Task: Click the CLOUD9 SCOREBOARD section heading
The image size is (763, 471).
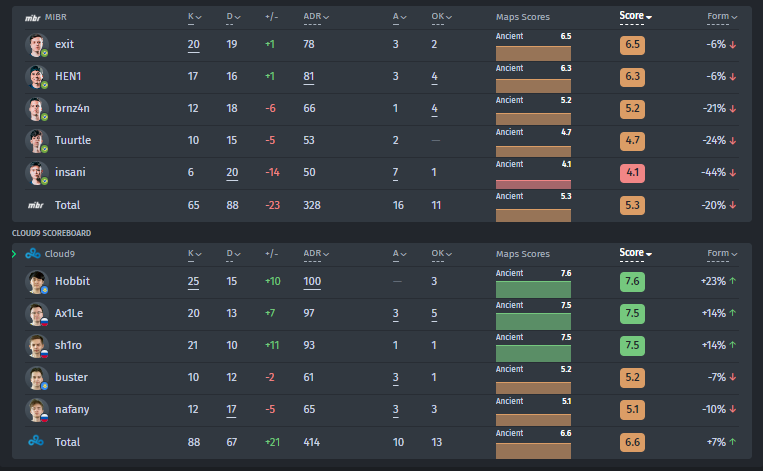Action: click(52, 234)
